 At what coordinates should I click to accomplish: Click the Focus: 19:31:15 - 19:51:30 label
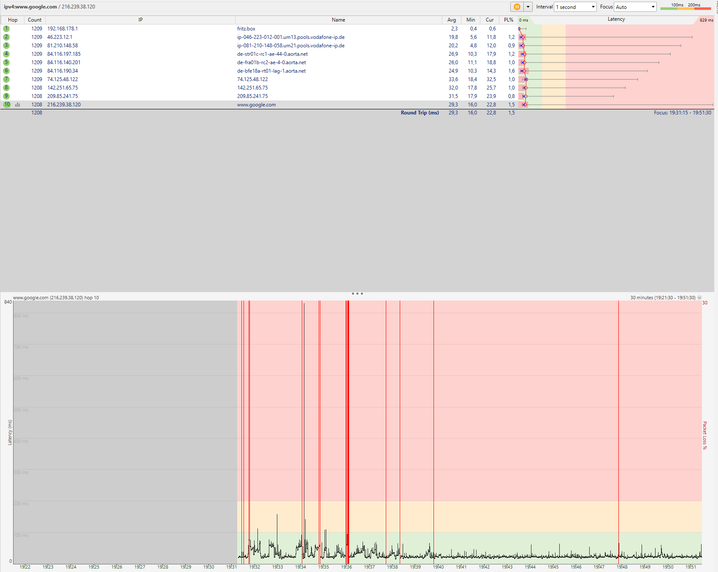tap(682, 113)
